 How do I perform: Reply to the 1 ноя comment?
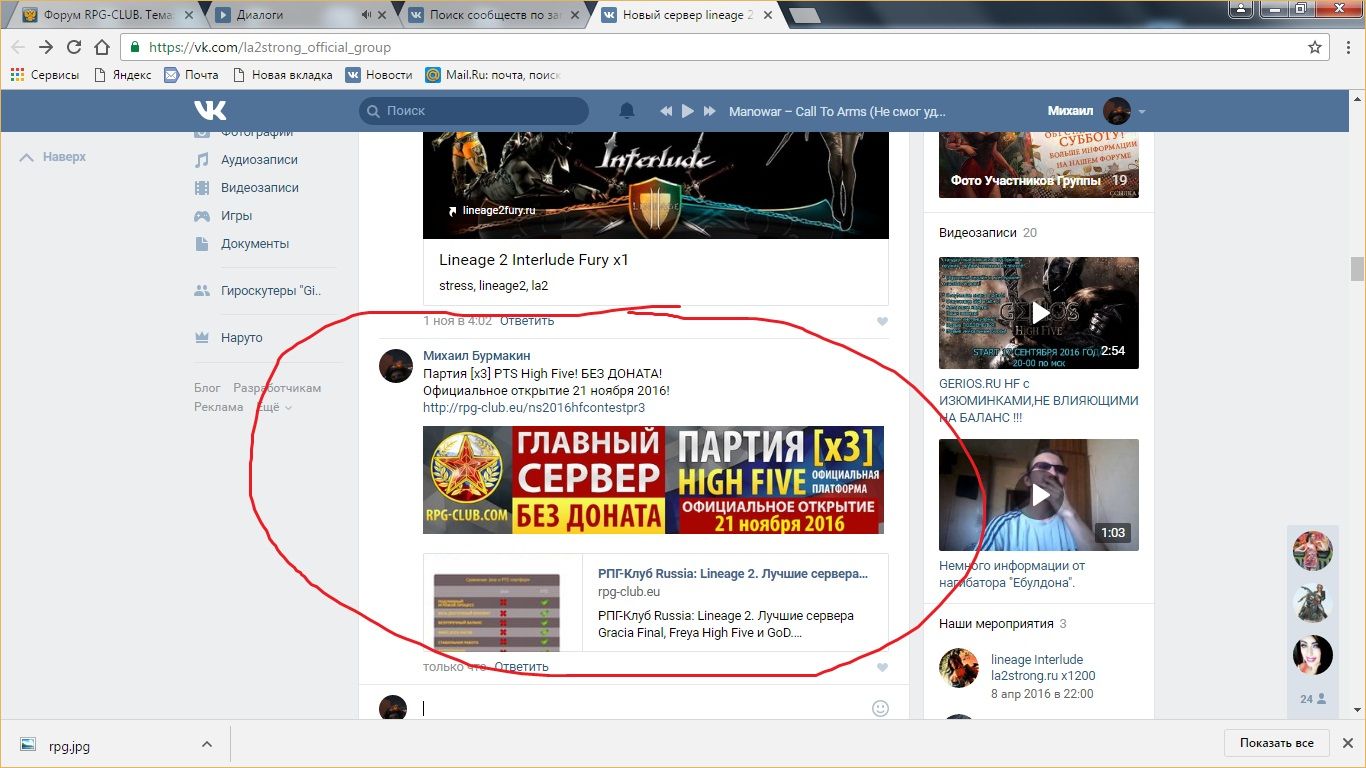click(526, 321)
